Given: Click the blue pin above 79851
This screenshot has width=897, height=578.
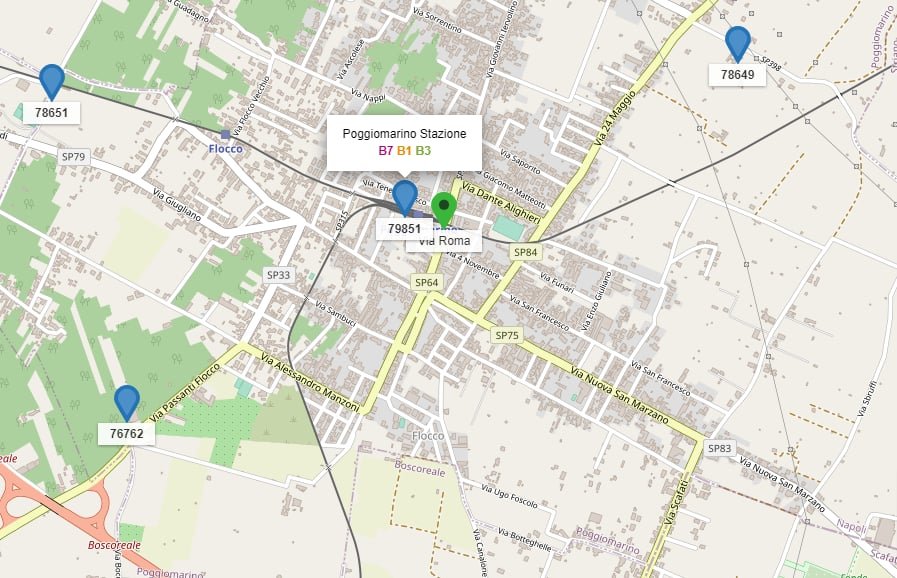Looking at the screenshot, I should pos(405,197).
